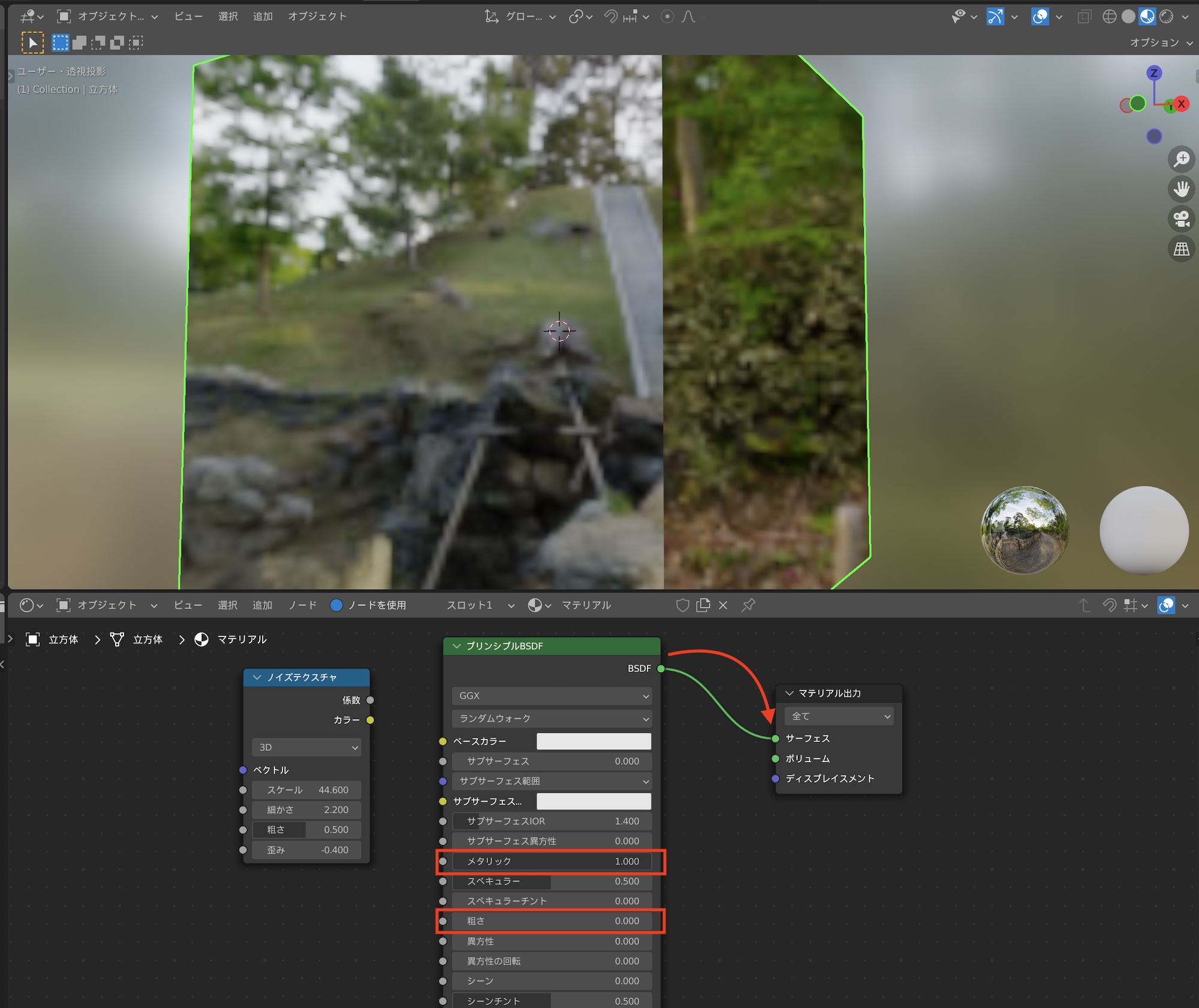Viewport: 1199px width, 1008px height.
Task: Click the pin icon in node editor header
Action: click(748, 605)
